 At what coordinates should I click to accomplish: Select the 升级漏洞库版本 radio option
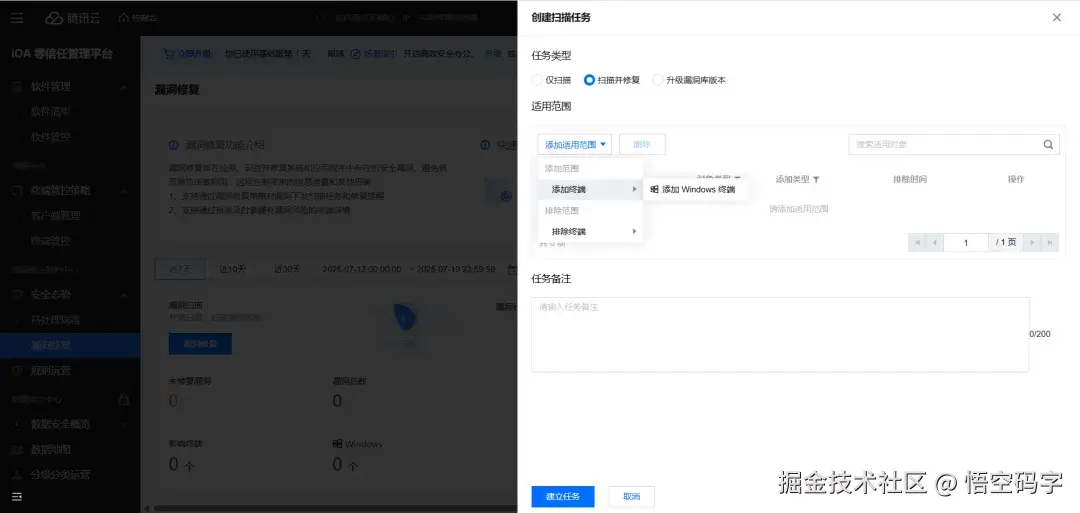pyautogui.click(x=658, y=80)
